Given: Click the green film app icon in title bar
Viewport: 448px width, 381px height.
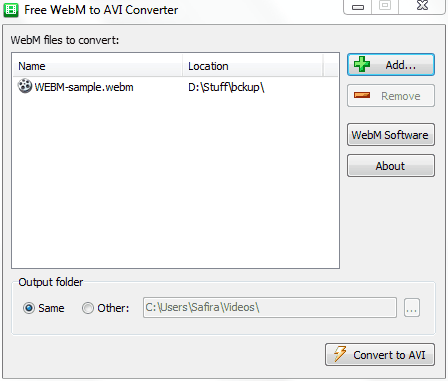Looking at the screenshot, I should pos(11,10).
